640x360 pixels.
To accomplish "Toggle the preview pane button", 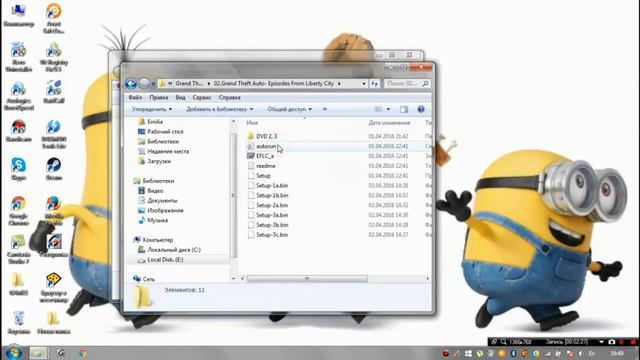I will click(x=404, y=109).
